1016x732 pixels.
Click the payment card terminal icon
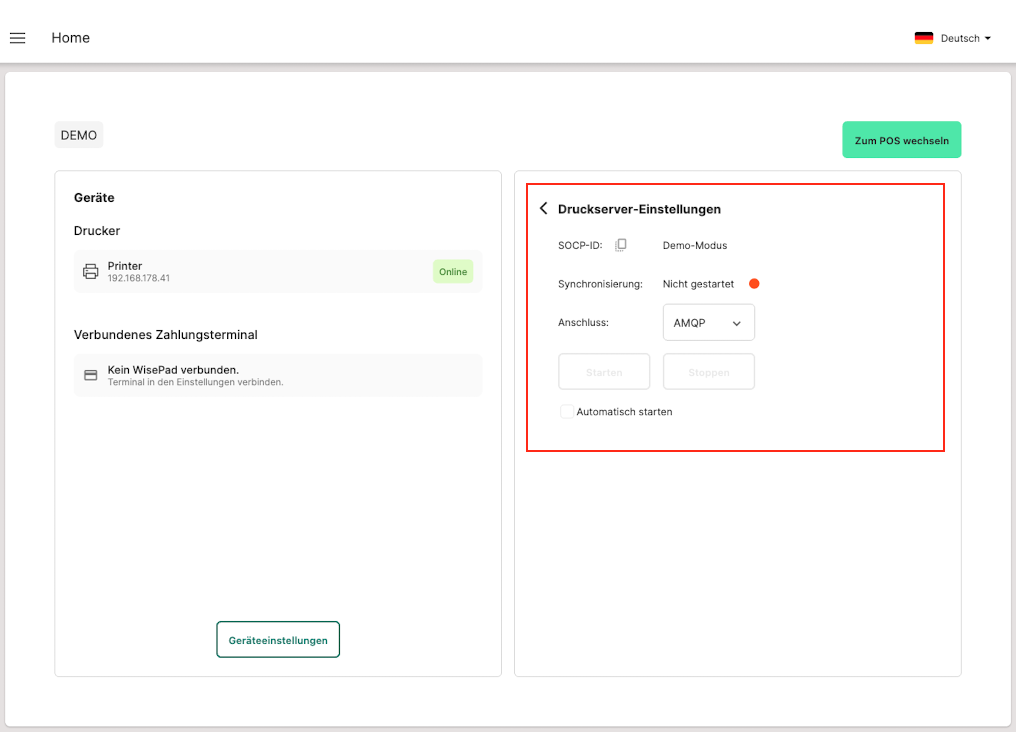[90, 375]
